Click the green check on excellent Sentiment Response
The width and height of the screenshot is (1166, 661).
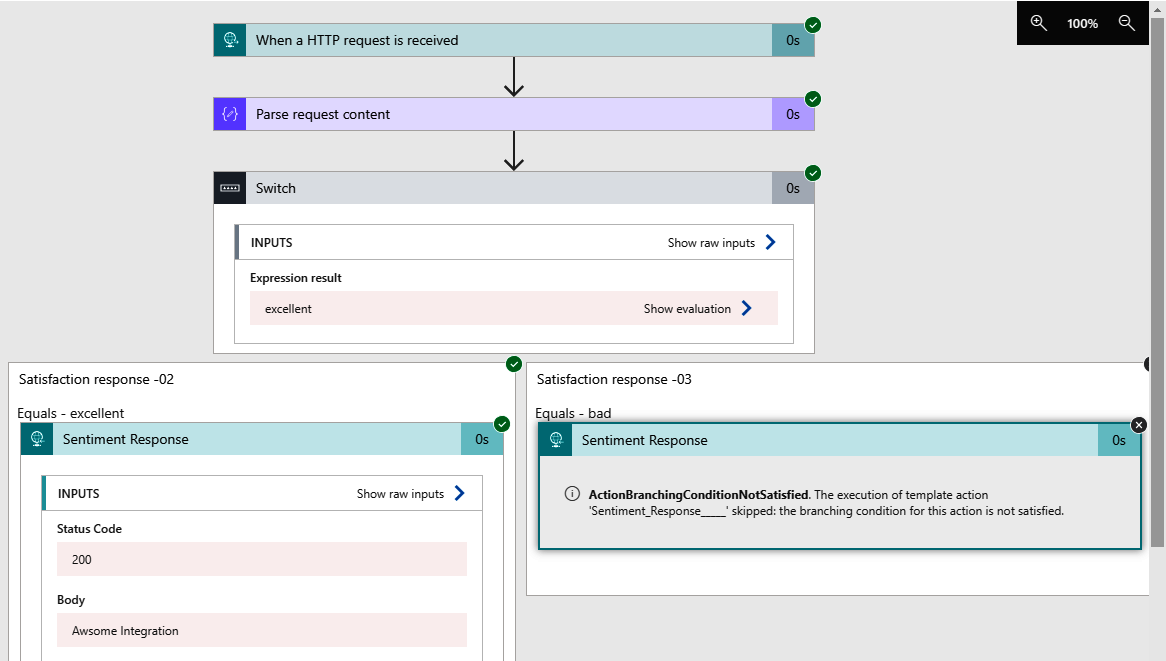(x=502, y=424)
